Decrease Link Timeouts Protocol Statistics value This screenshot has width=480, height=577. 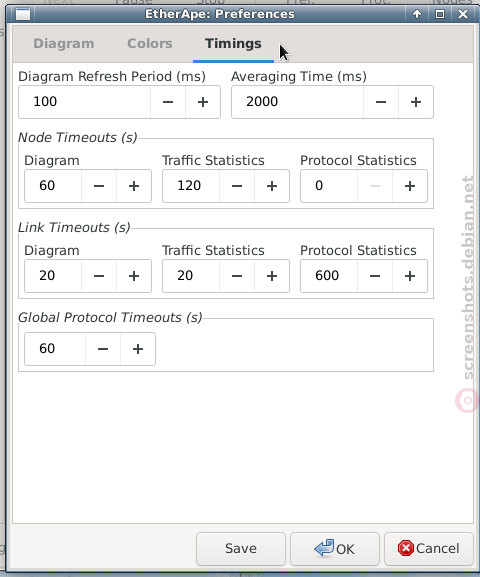pyautogui.click(x=375, y=276)
